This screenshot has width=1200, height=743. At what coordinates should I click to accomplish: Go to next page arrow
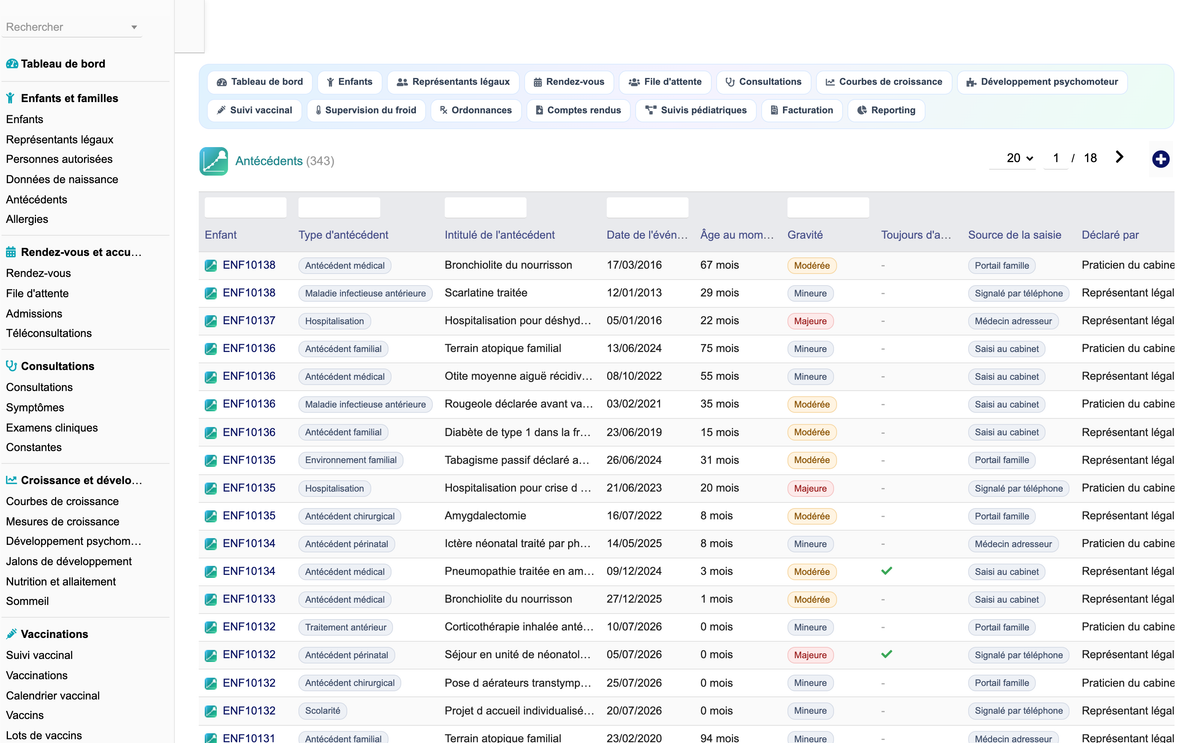click(x=1119, y=157)
